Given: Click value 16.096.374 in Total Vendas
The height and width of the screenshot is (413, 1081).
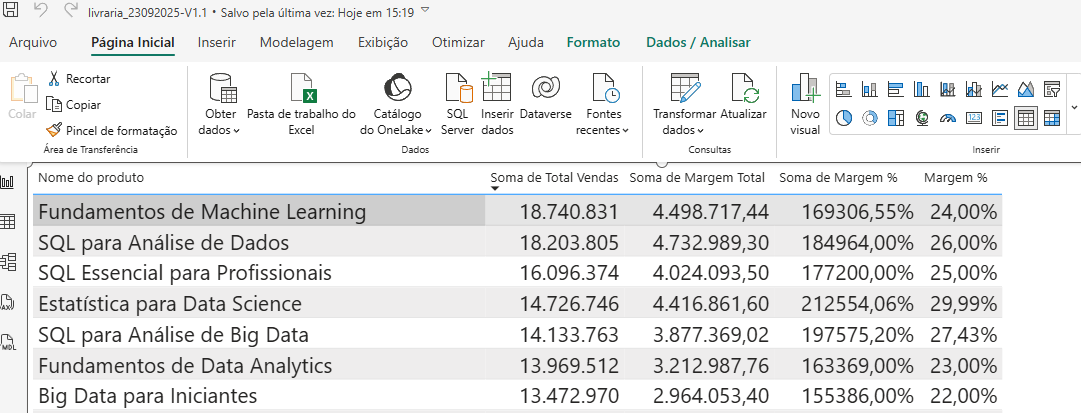Looking at the screenshot, I should click(x=569, y=273).
